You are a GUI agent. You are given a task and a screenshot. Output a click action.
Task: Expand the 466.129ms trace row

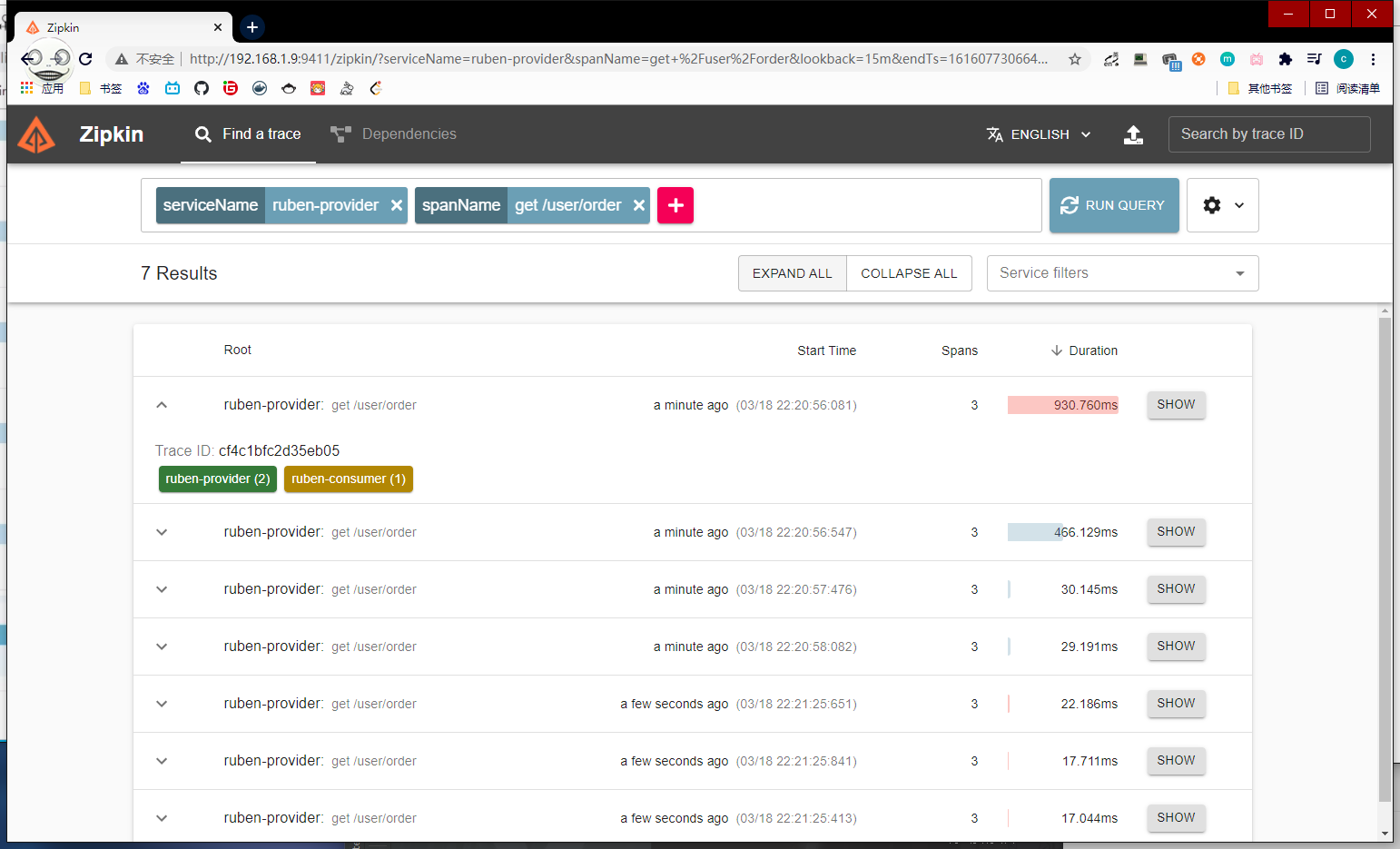[x=162, y=532]
